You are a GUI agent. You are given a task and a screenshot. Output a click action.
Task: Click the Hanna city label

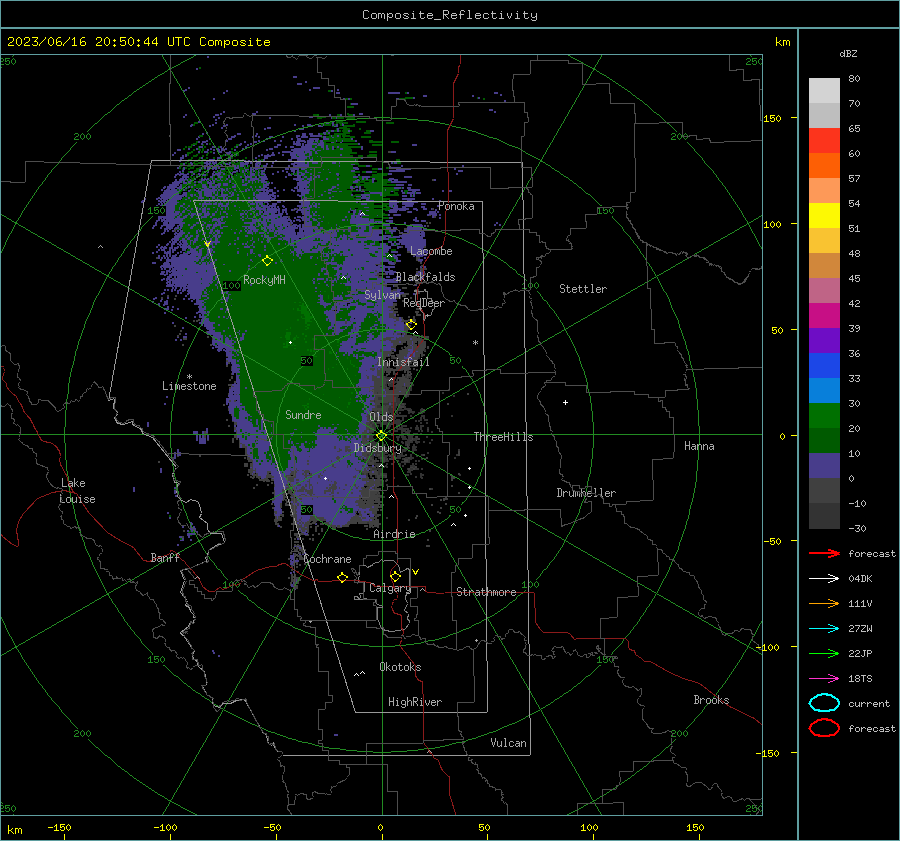pos(699,446)
